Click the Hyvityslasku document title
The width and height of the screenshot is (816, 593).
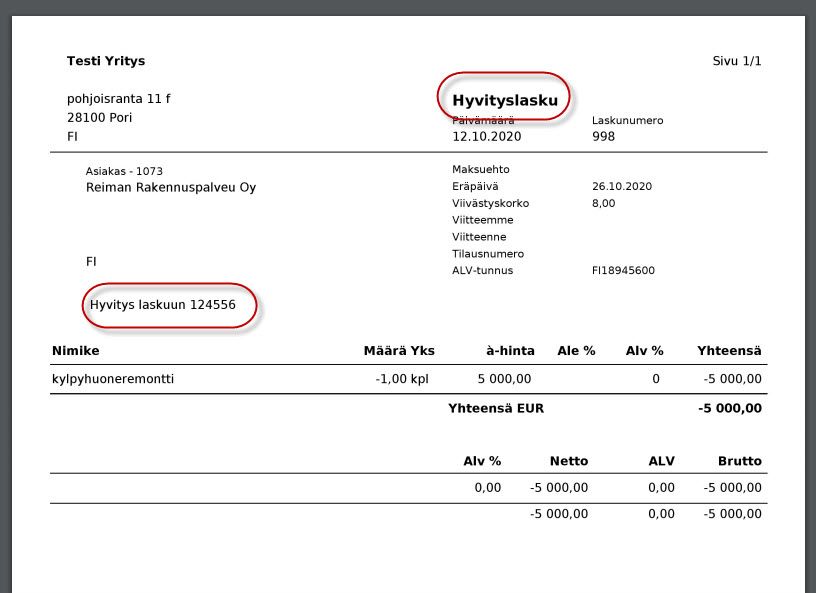(504, 100)
